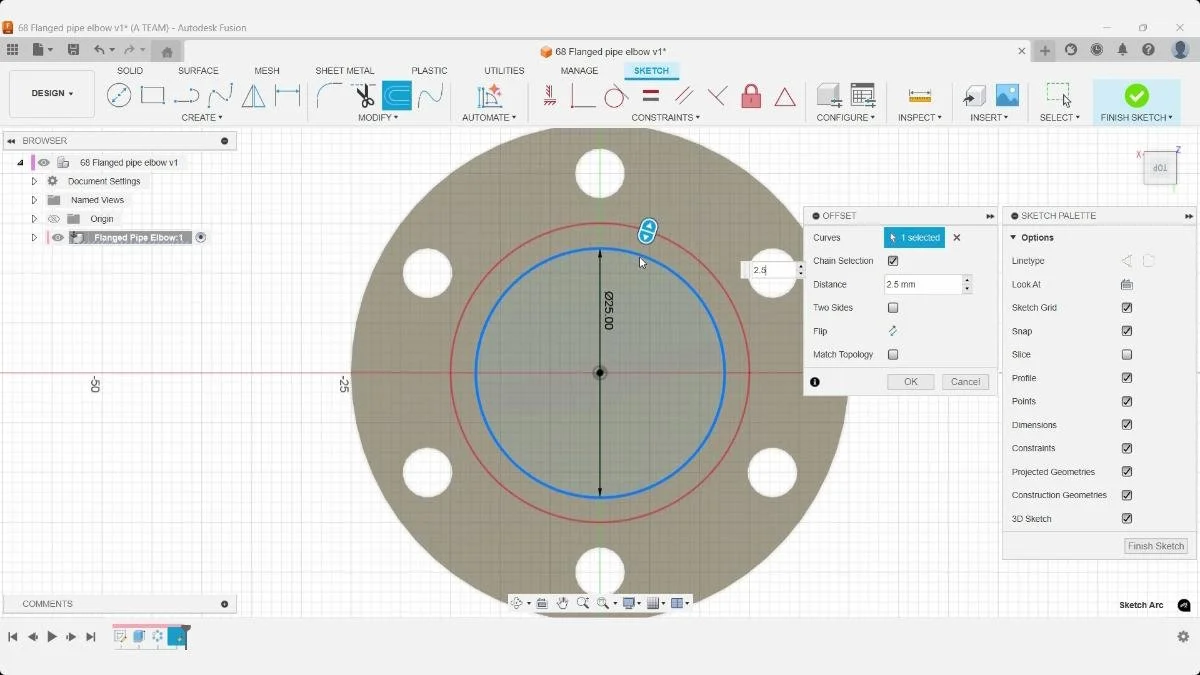This screenshot has width=1200, height=675.
Task: Switch to the MANAGE tab
Action: click(579, 71)
